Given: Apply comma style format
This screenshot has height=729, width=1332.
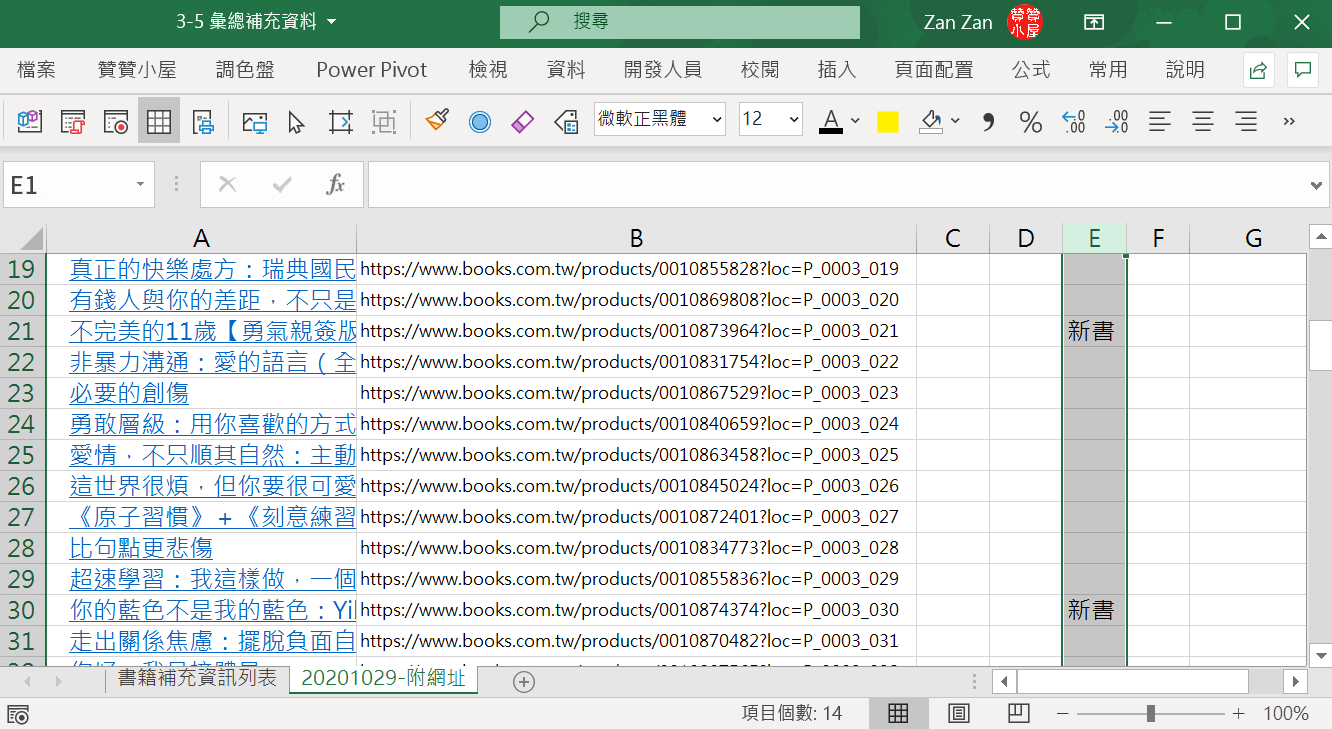Looking at the screenshot, I should [x=988, y=121].
